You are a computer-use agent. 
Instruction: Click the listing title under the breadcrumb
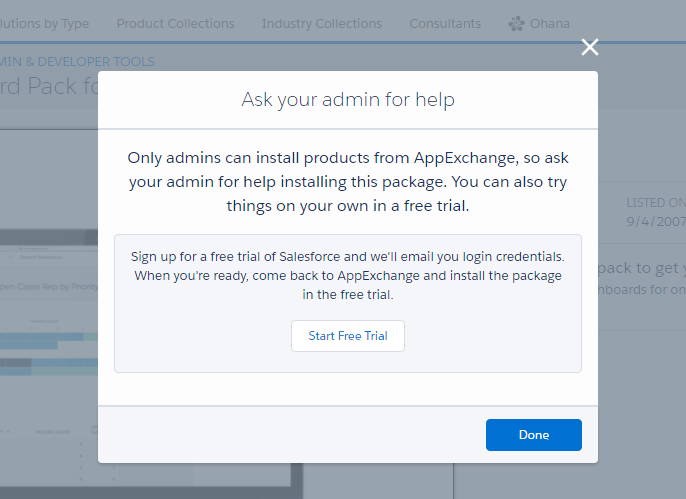(50, 87)
